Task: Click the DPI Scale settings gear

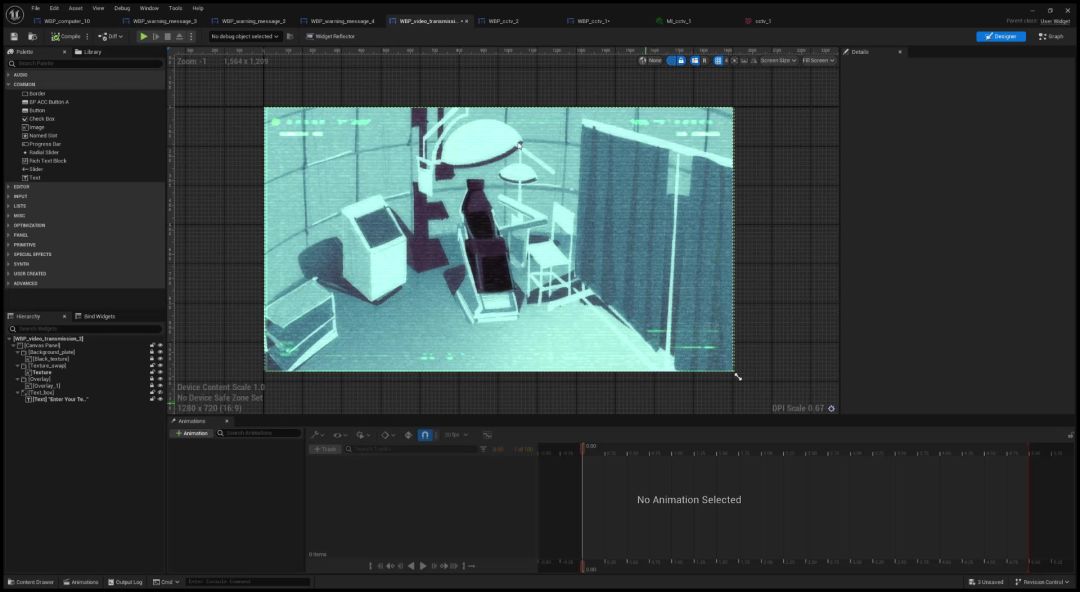Action: [831, 409]
